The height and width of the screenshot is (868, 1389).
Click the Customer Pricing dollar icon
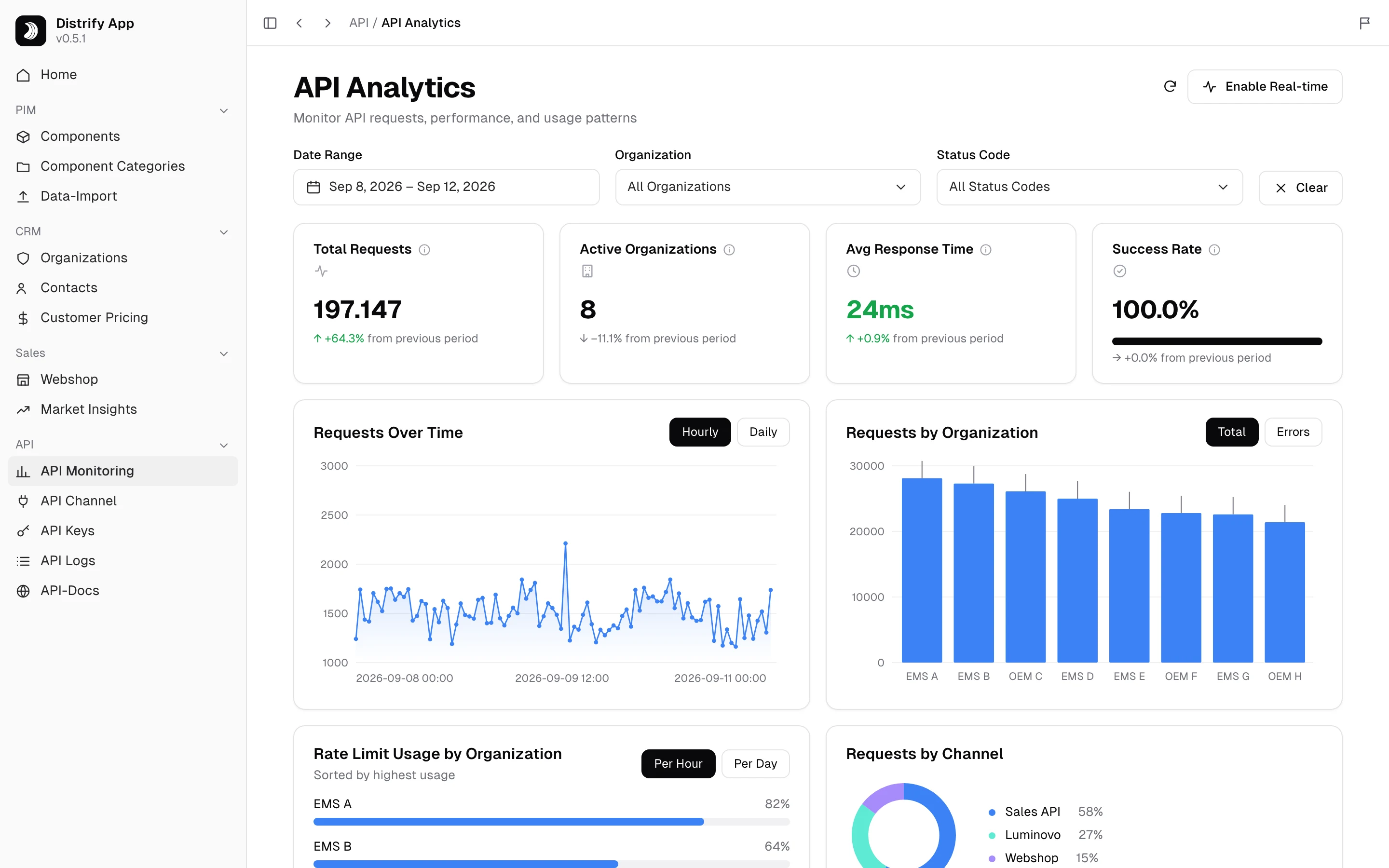(23, 318)
